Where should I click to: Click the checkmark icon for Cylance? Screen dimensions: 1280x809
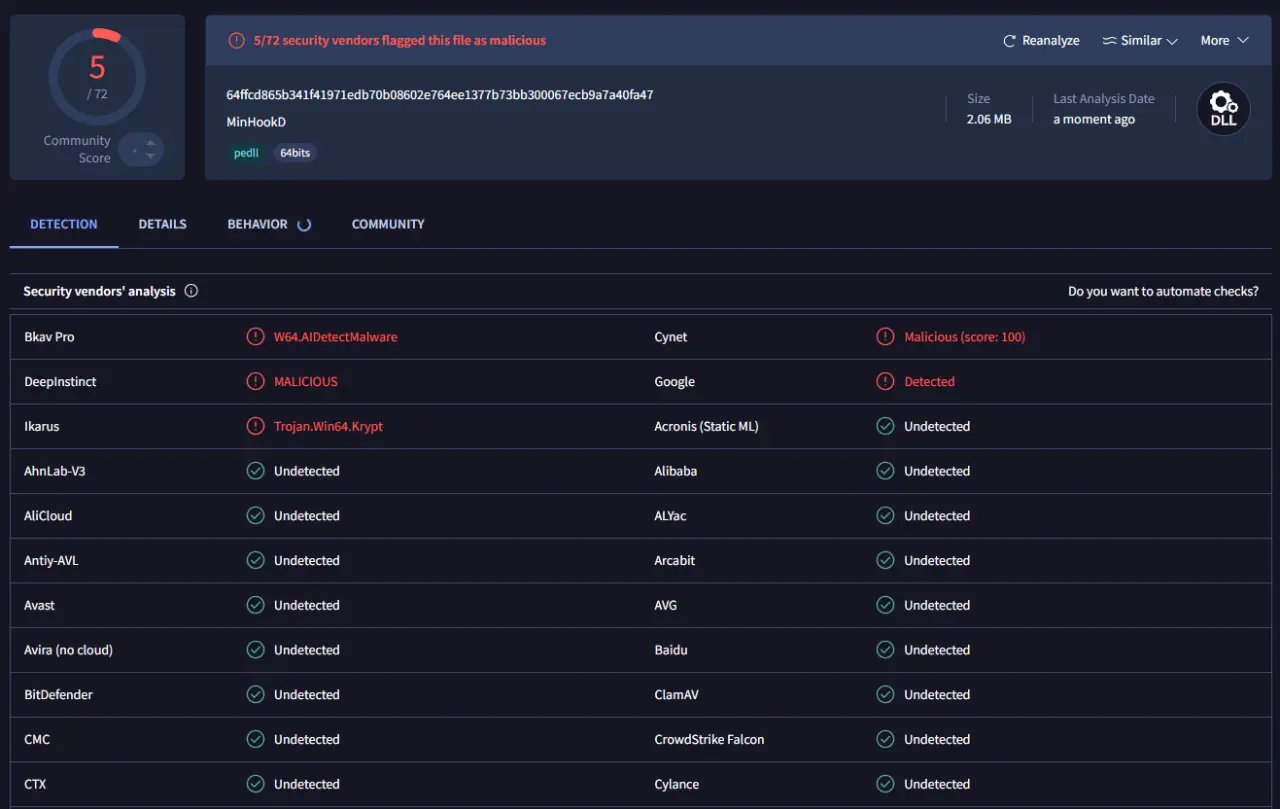tap(885, 784)
